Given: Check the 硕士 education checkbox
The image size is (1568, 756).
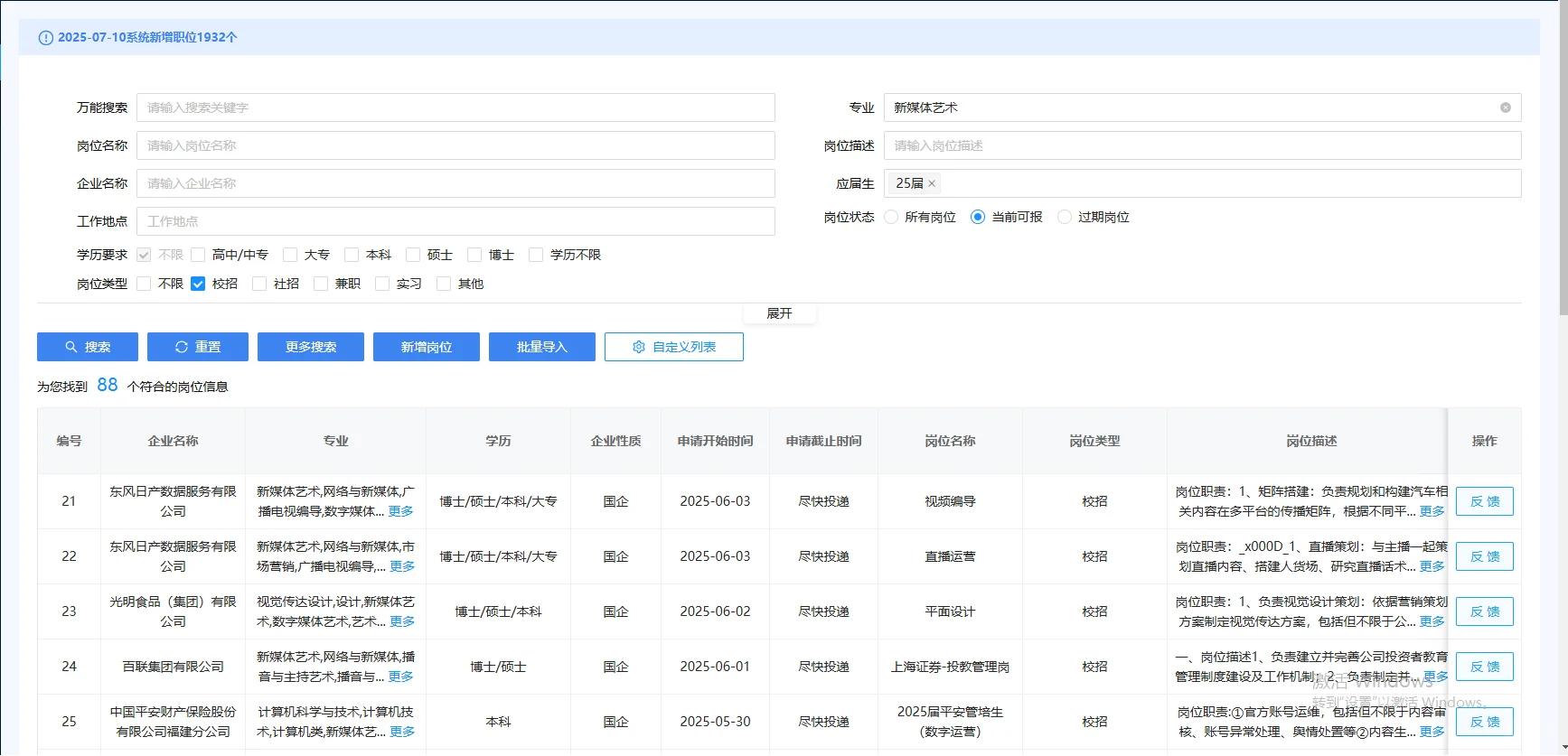Looking at the screenshot, I should click(413, 255).
